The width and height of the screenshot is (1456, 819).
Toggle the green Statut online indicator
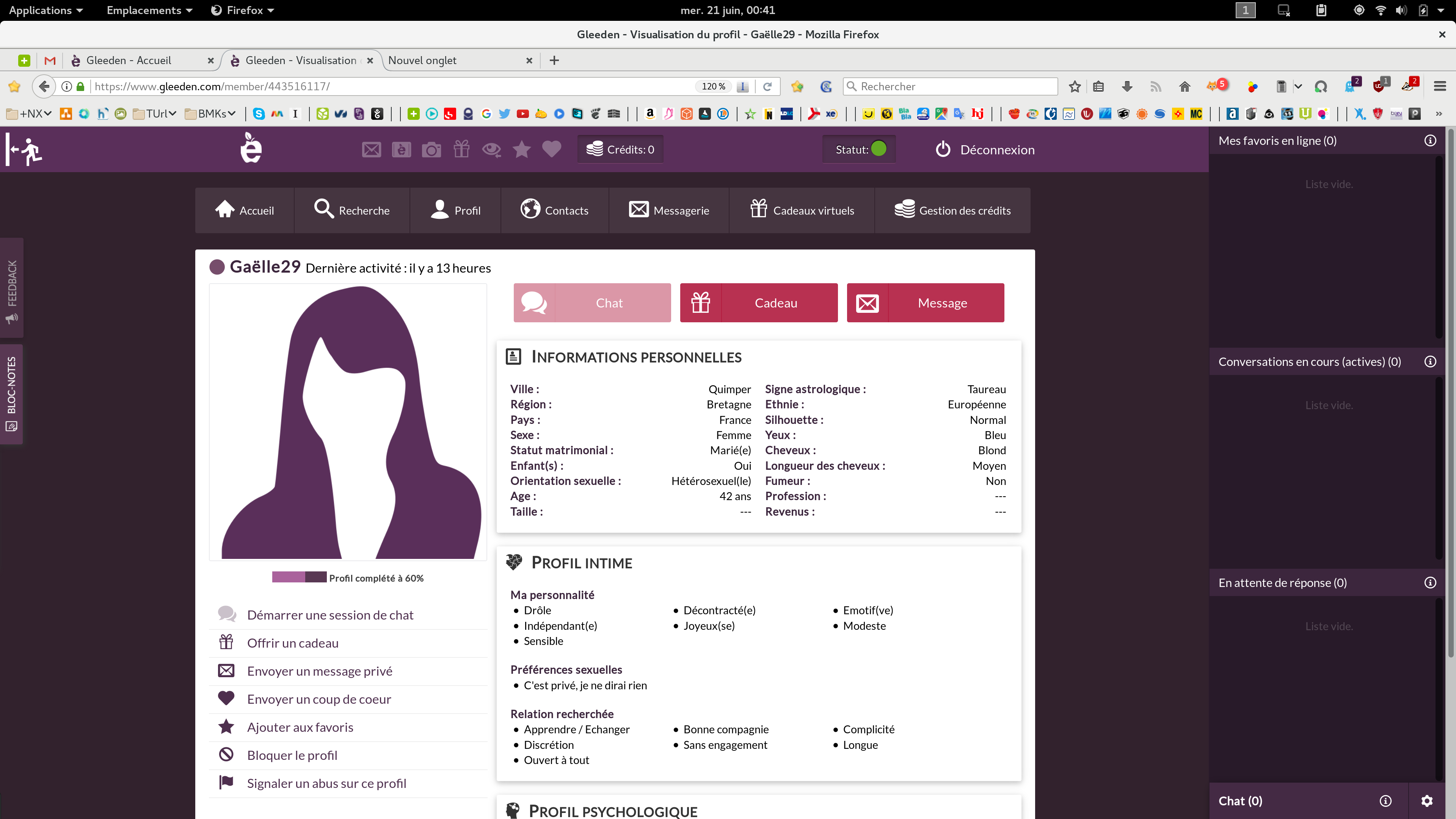pos(879,149)
